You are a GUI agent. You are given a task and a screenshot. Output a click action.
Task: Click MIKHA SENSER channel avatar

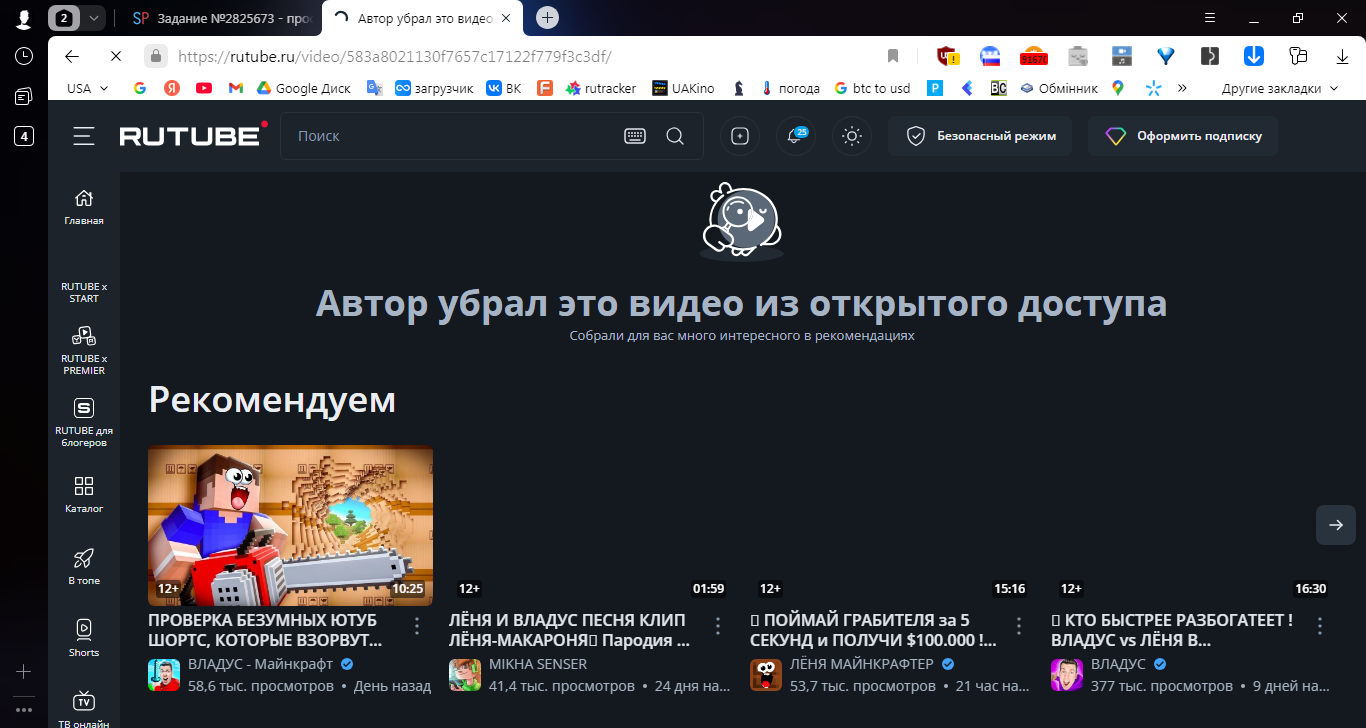pyautogui.click(x=465, y=675)
